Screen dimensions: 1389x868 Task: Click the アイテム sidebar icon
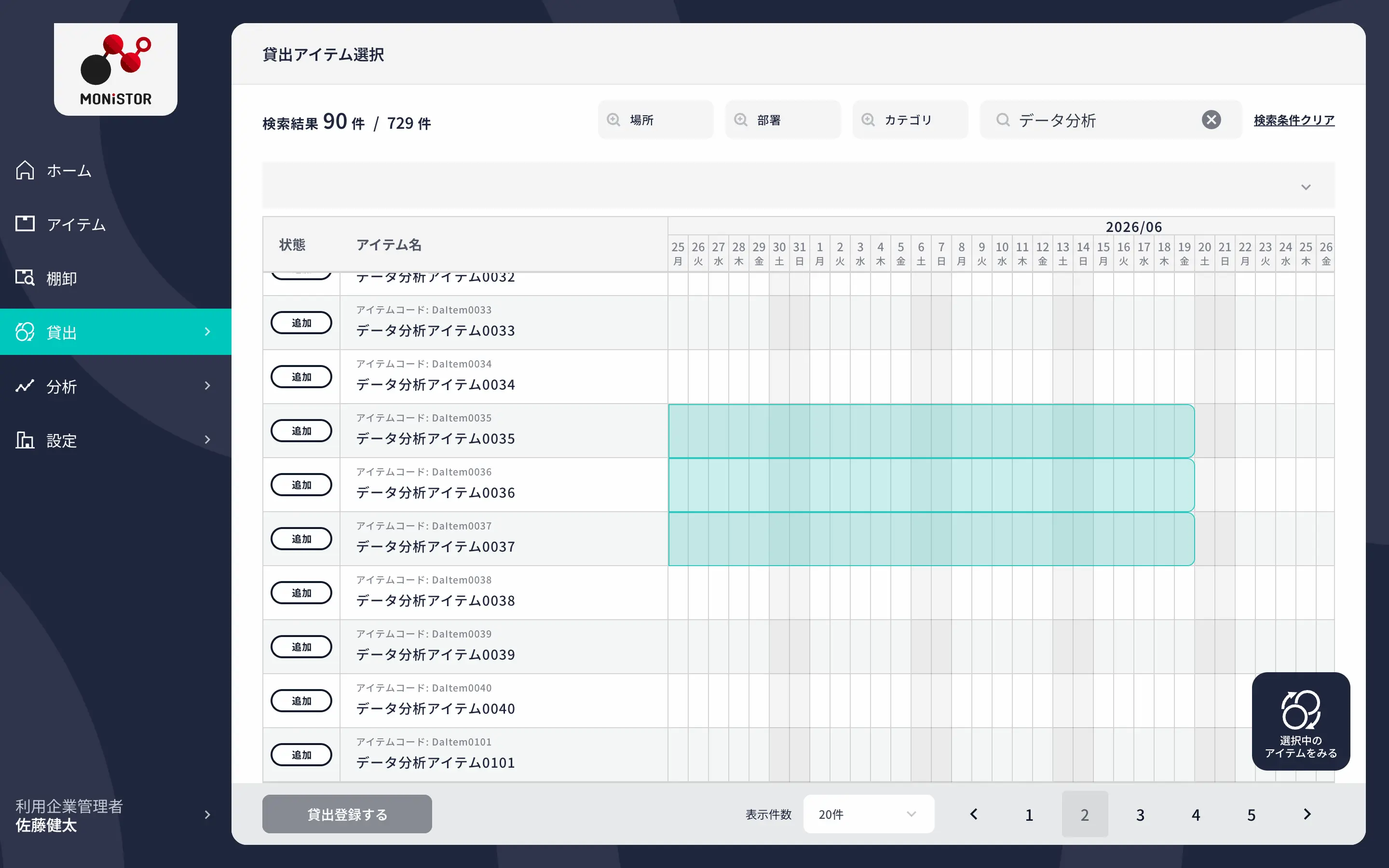(x=25, y=224)
